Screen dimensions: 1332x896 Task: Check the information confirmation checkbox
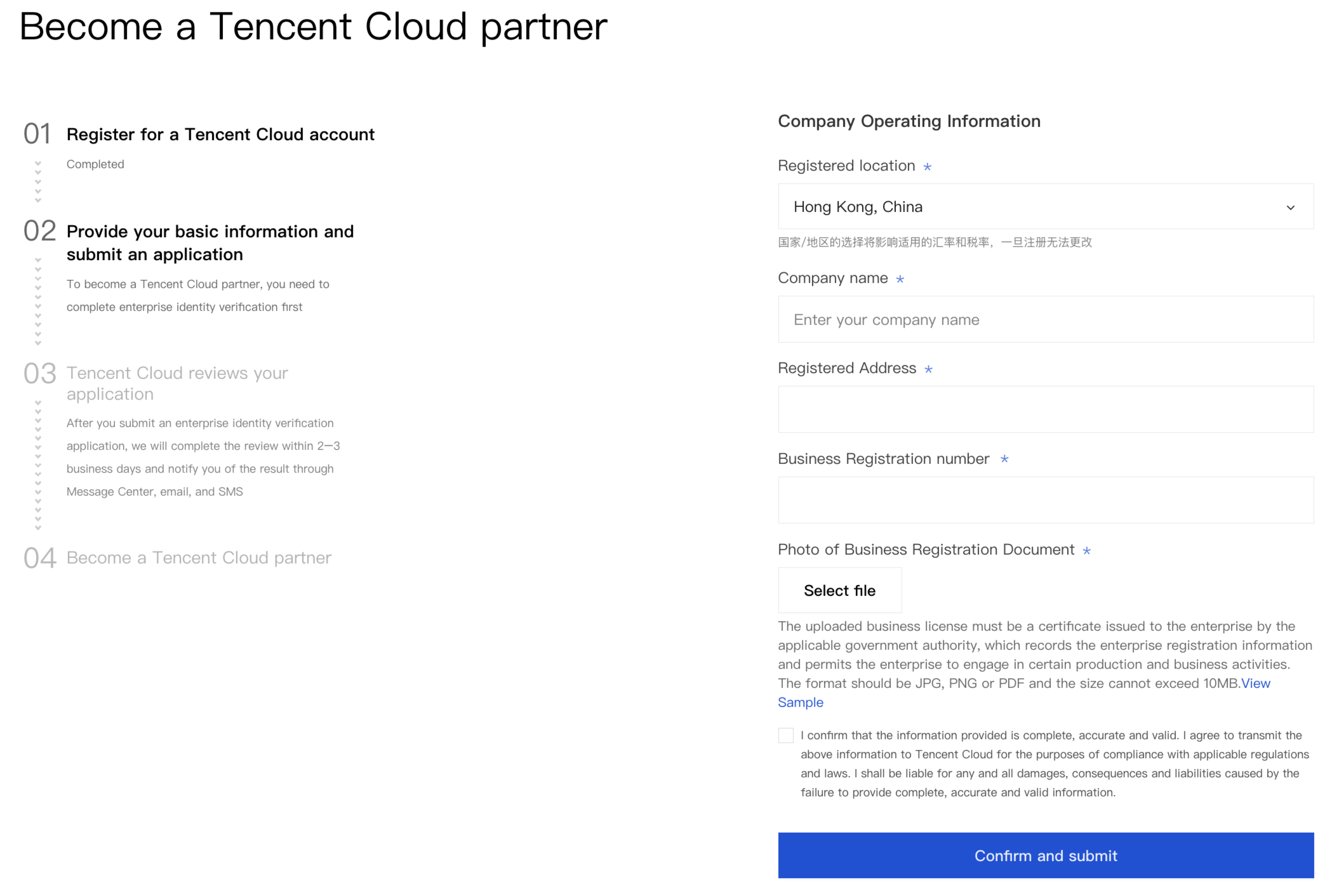point(786,735)
